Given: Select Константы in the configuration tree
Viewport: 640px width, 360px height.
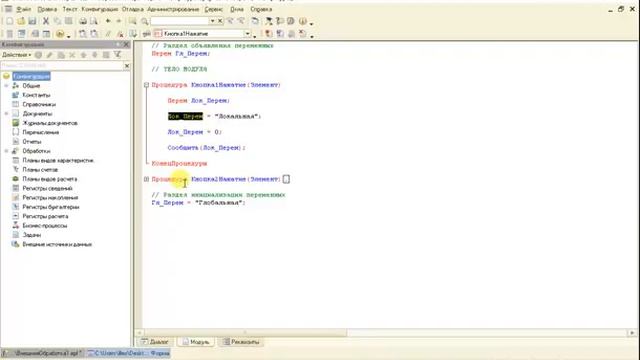Looking at the screenshot, I should 36,95.
